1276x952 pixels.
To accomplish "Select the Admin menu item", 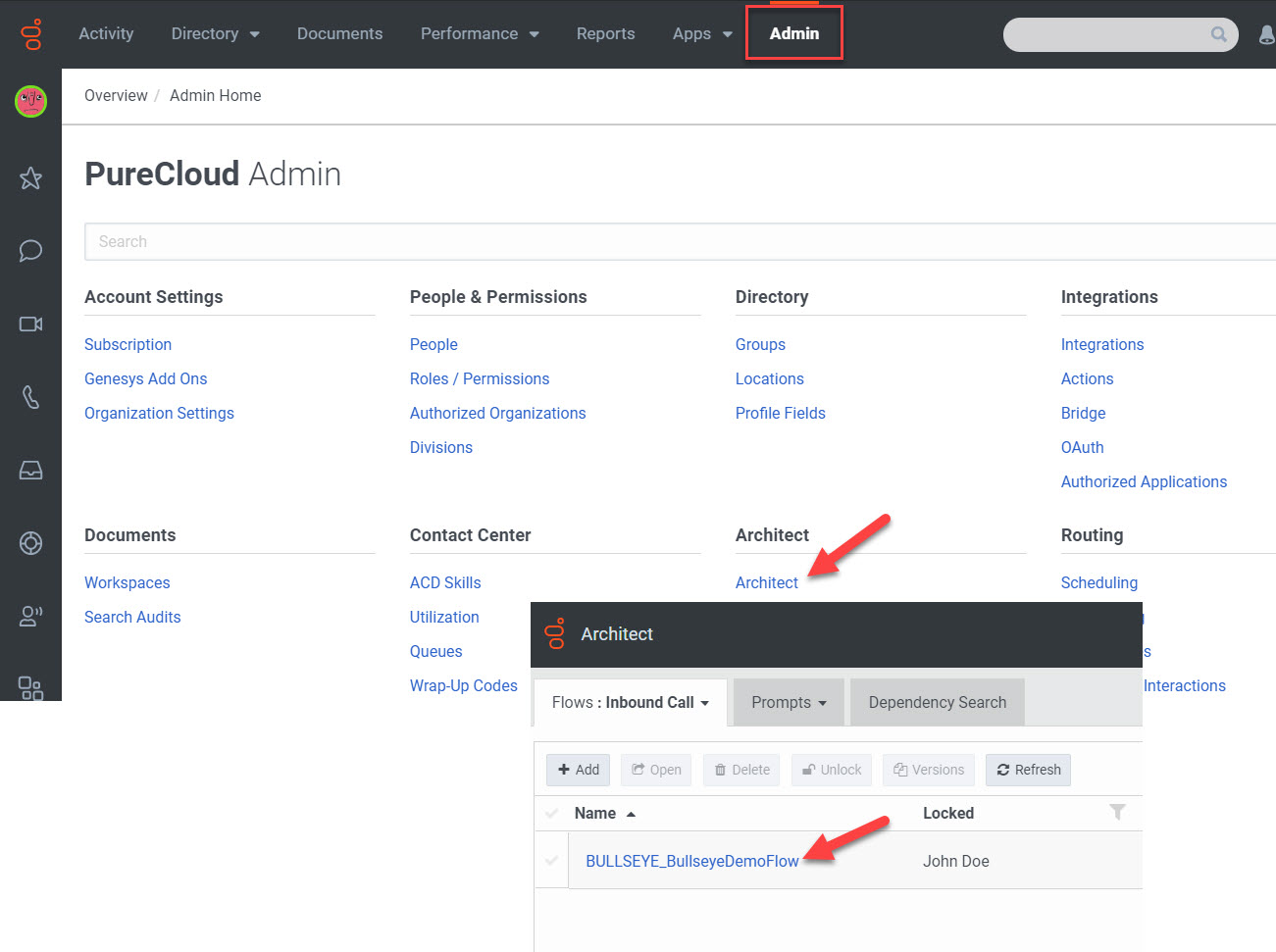I will tap(794, 33).
